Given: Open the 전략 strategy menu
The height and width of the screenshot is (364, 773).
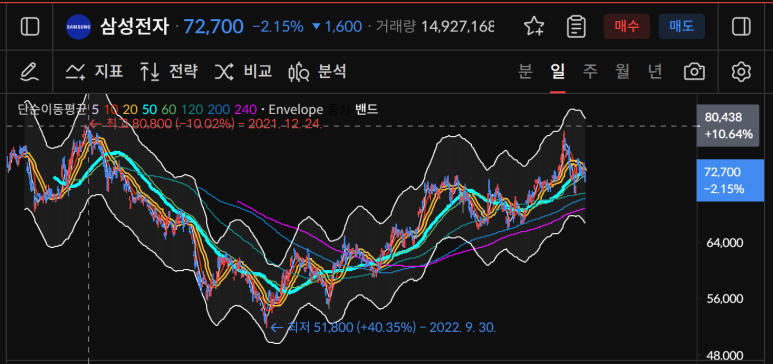Looking at the screenshot, I should 169,72.
